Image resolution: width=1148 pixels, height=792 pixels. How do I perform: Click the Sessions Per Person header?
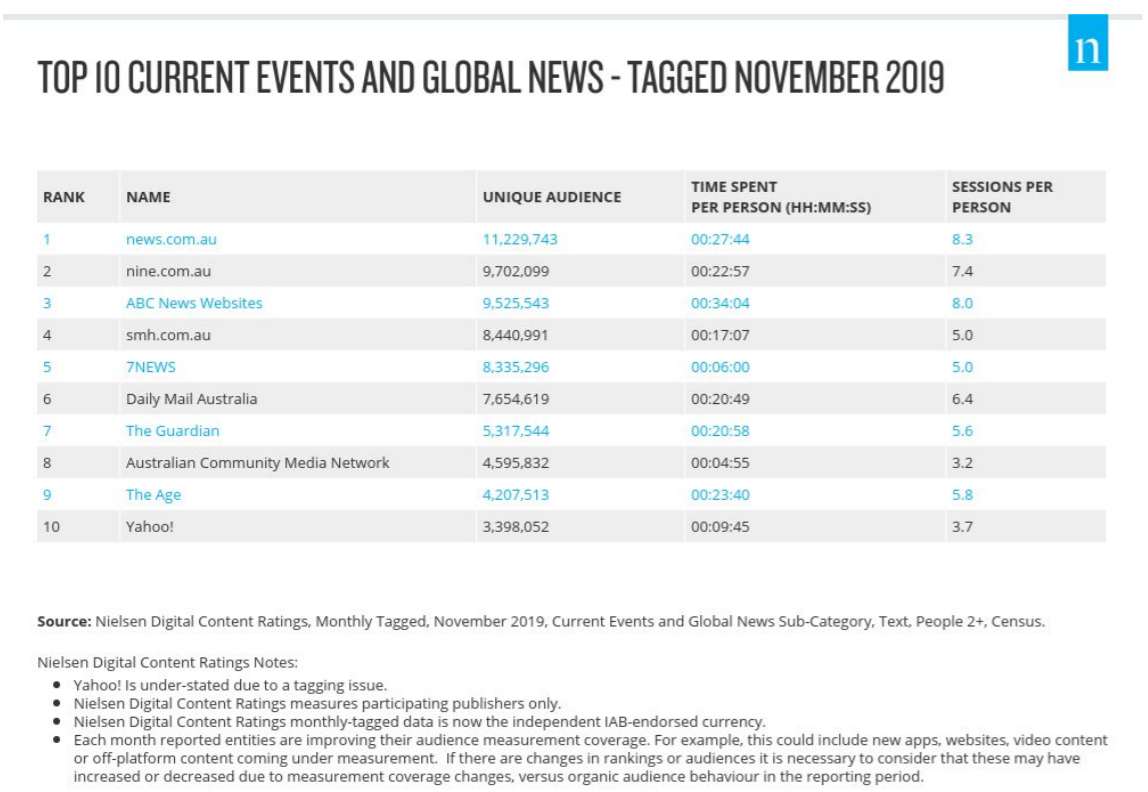[x=1001, y=197]
